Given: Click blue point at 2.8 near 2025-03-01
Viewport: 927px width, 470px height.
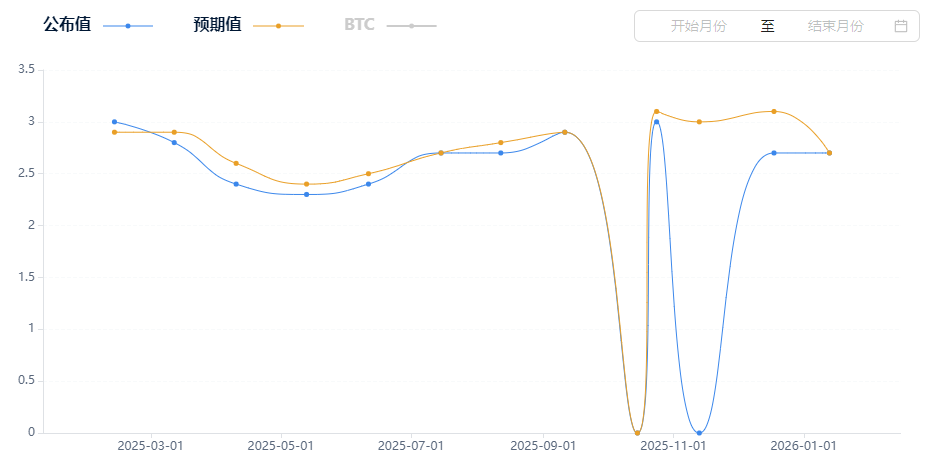Looking at the screenshot, I should tap(174, 142).
